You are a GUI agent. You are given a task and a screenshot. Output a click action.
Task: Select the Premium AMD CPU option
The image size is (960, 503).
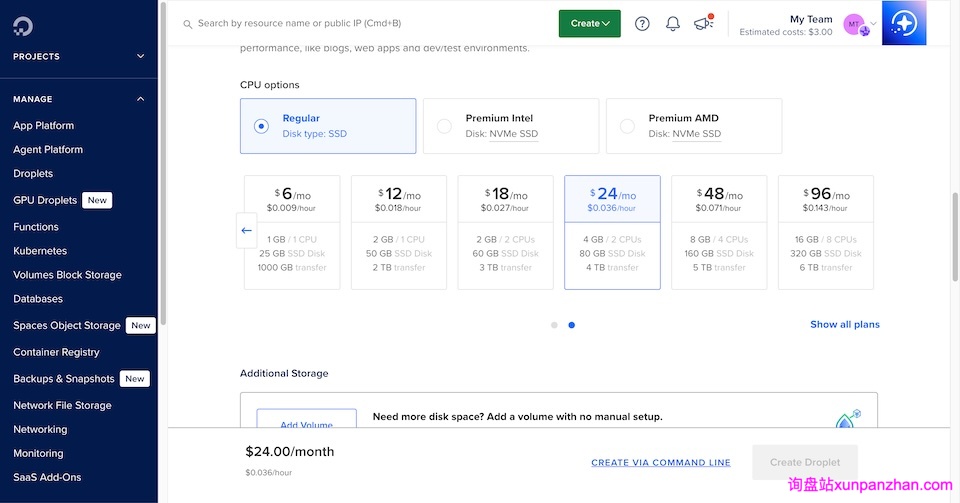[x=694, y=126]
